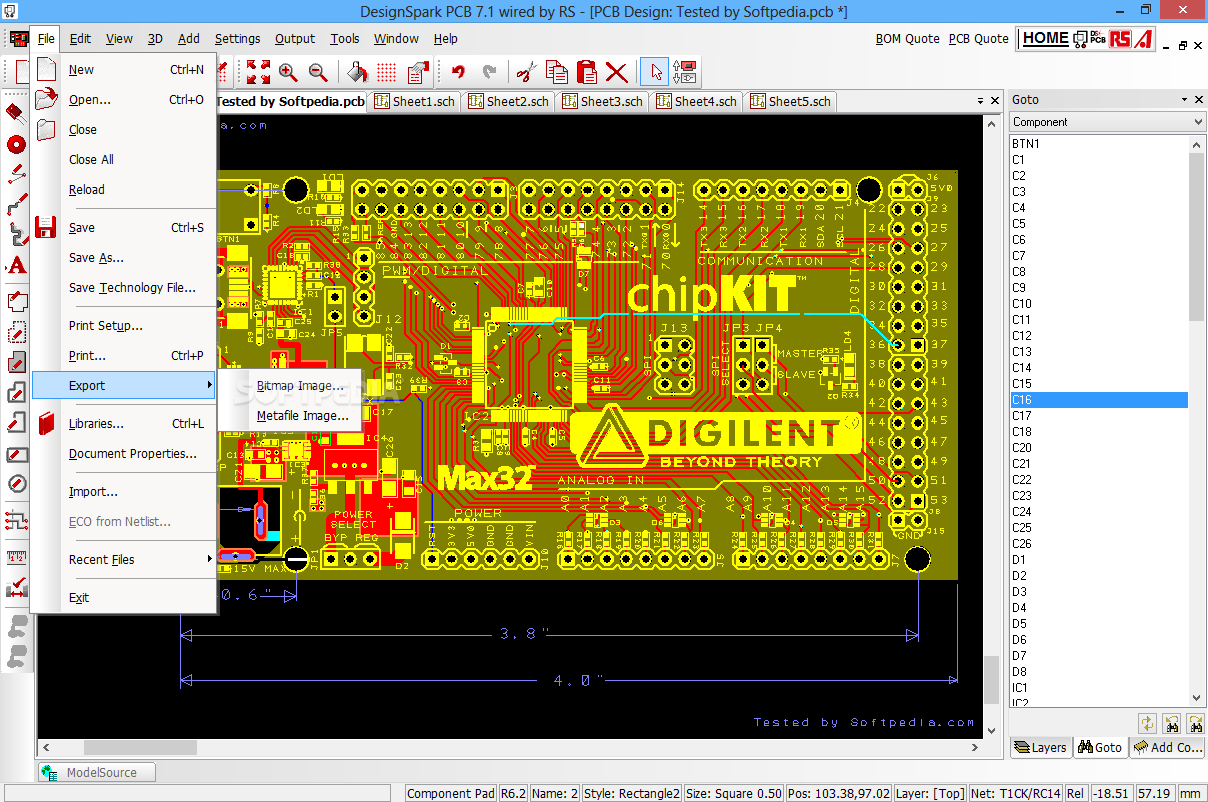
Task: Click the Zoom All extents icon
Action: [258, 72]
